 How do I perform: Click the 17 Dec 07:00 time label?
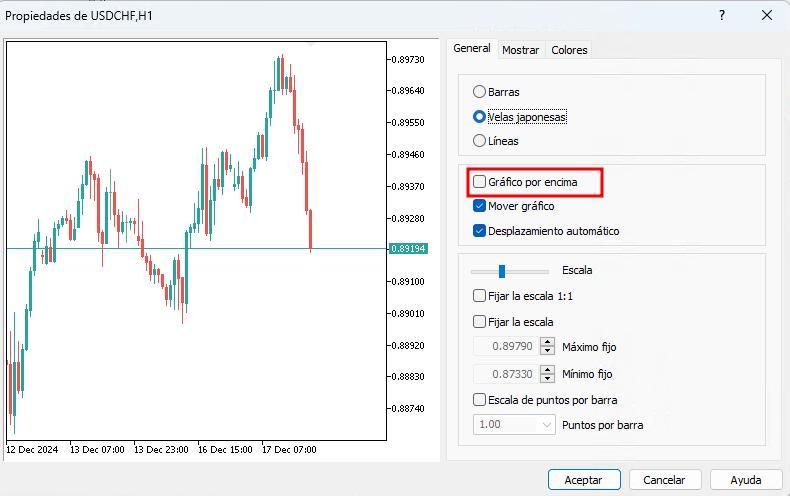(x=289, y=450)
